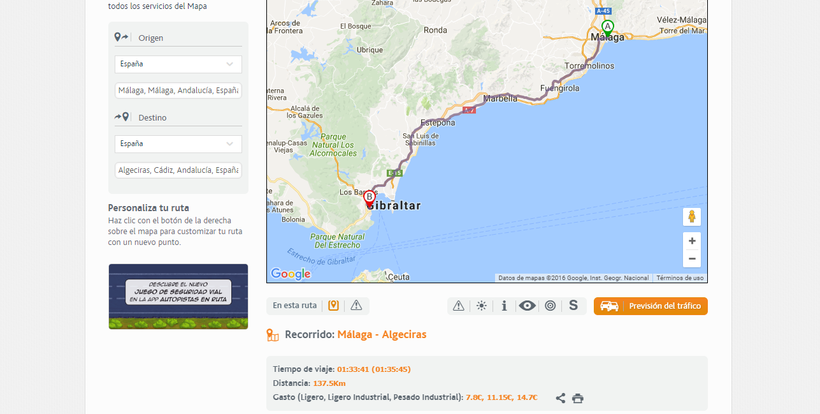Click the destination field Algeciras, Cádiz
Image resolution: width=820 pixels, height=414 pixels.
178,170
